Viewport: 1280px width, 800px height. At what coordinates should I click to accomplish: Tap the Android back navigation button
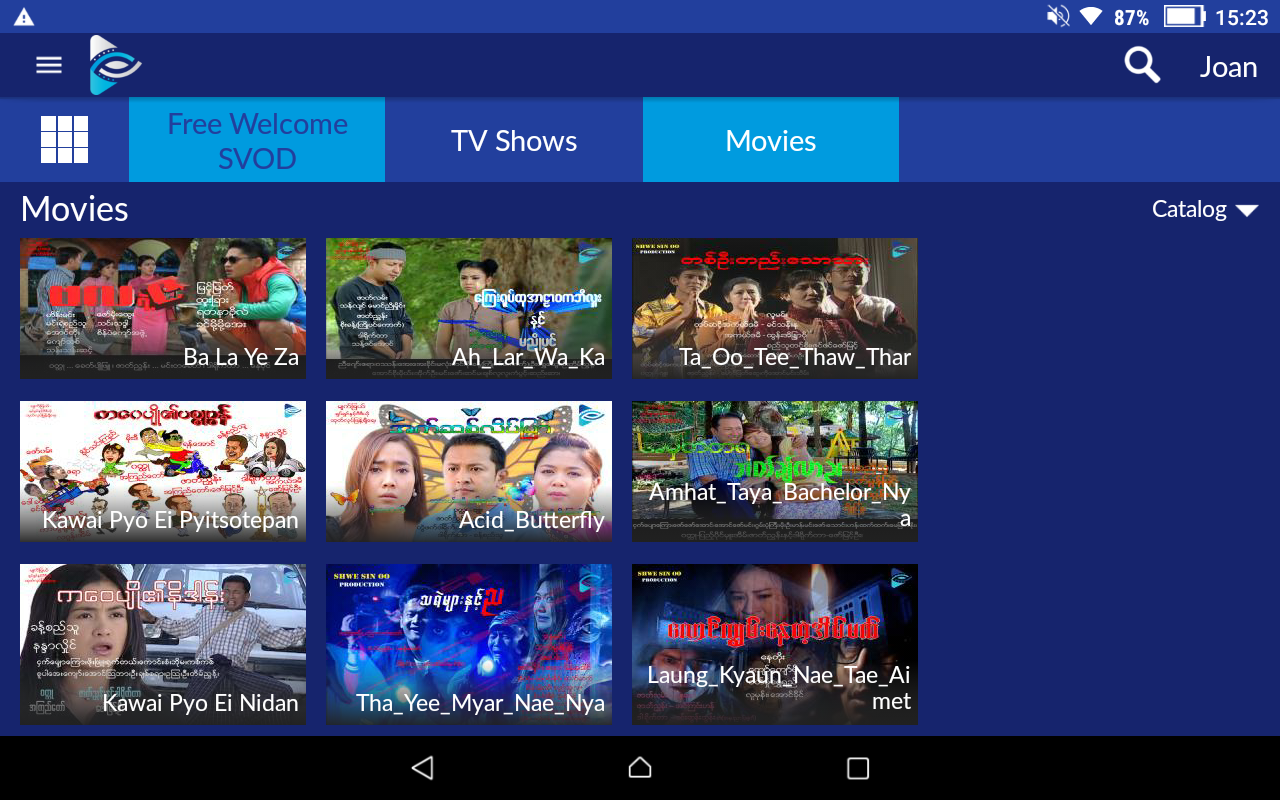click(x=423, y=768)
